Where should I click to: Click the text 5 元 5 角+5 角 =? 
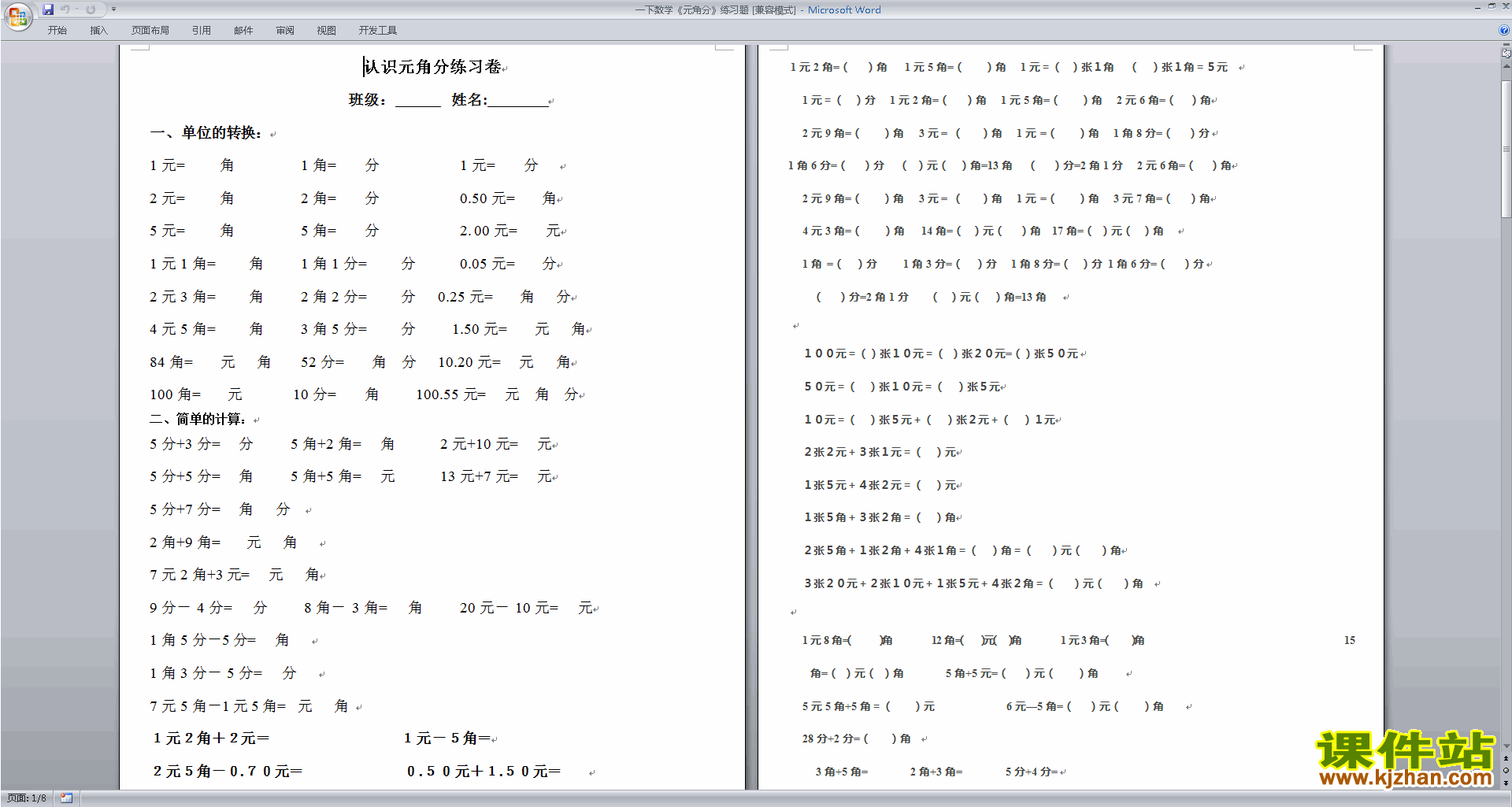841,707
